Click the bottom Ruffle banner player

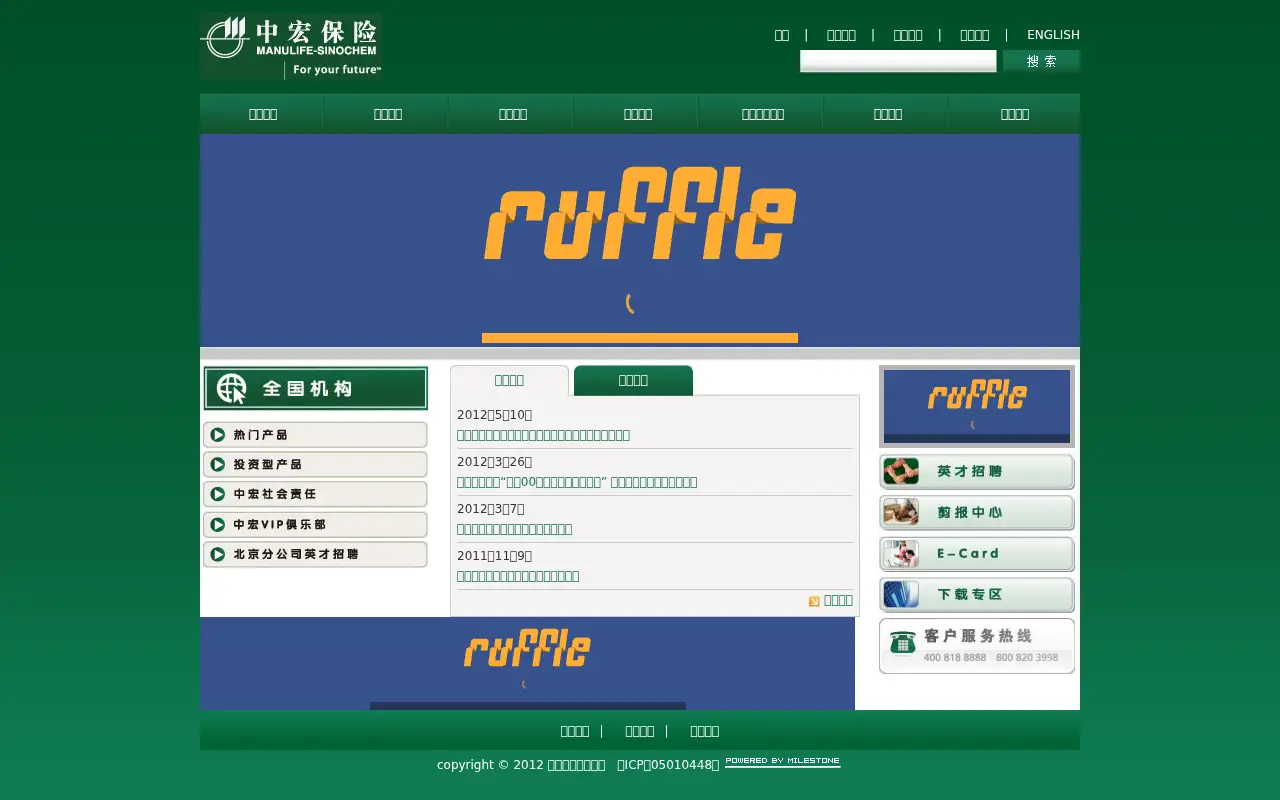tap(527, 664)
